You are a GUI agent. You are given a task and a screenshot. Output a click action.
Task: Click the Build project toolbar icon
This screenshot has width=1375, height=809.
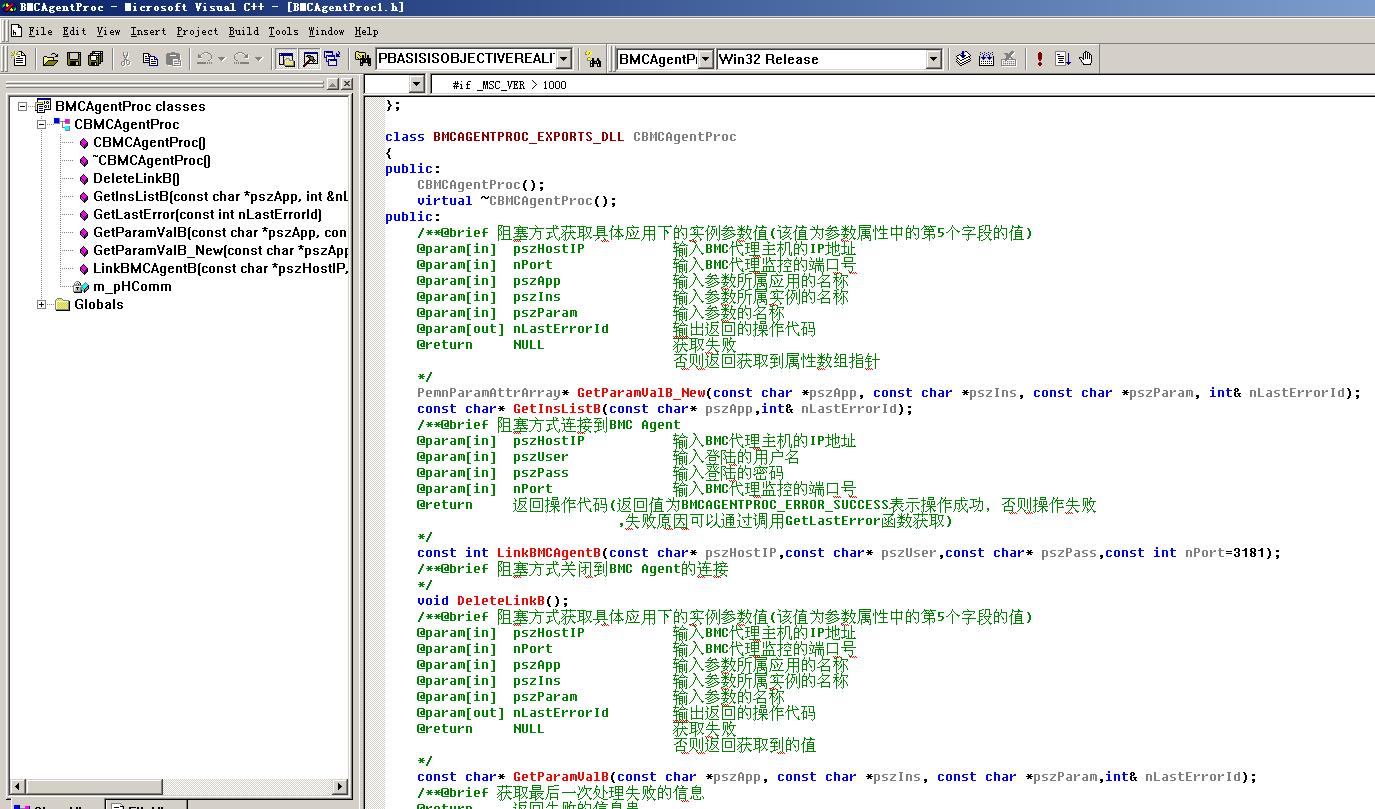tap(986, 59)
